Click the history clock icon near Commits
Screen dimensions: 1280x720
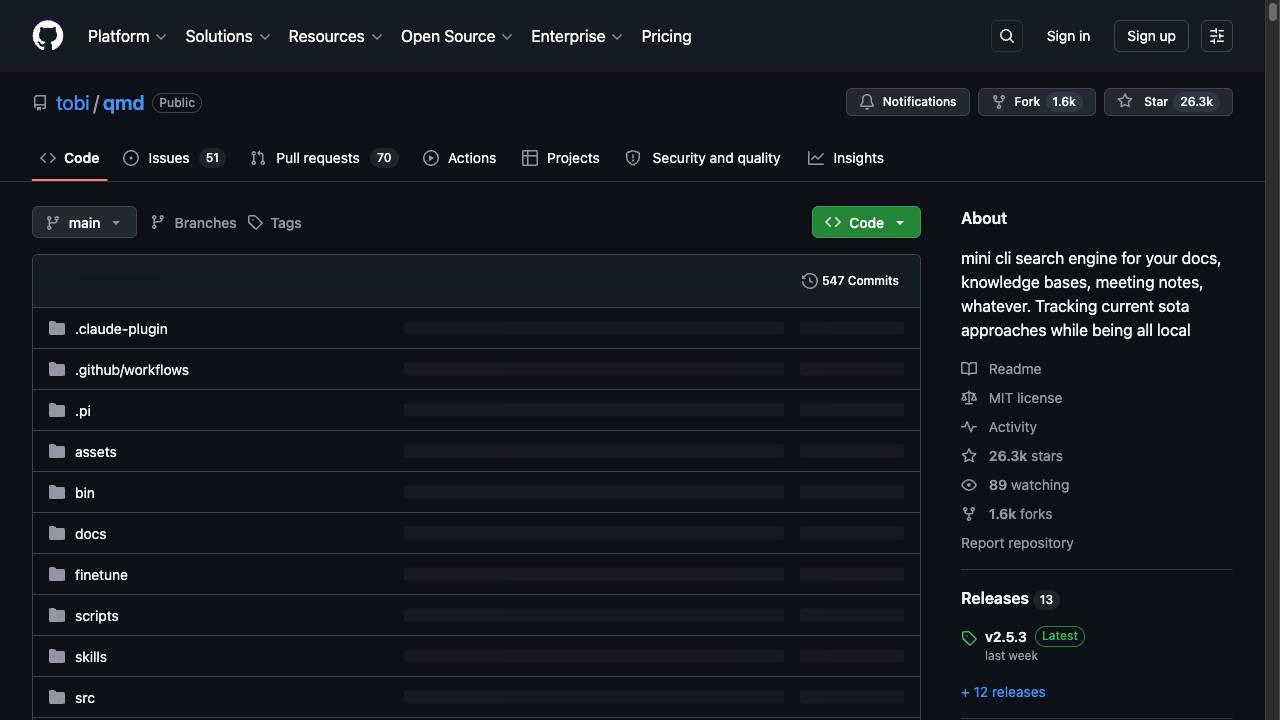(810, 281)
